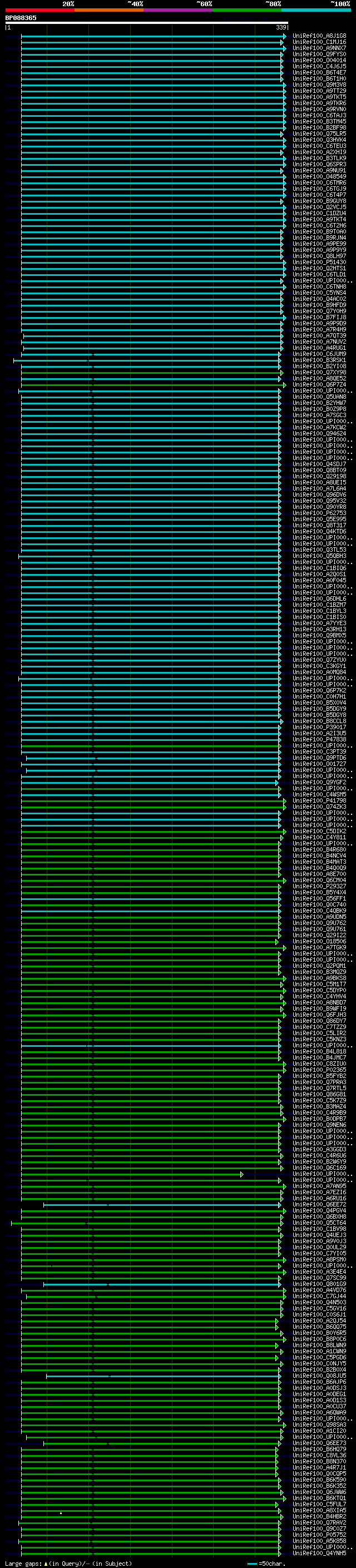356x1568 pixels.
Task: Open hit UniRef100_C4J6J5
Action: 319,66
